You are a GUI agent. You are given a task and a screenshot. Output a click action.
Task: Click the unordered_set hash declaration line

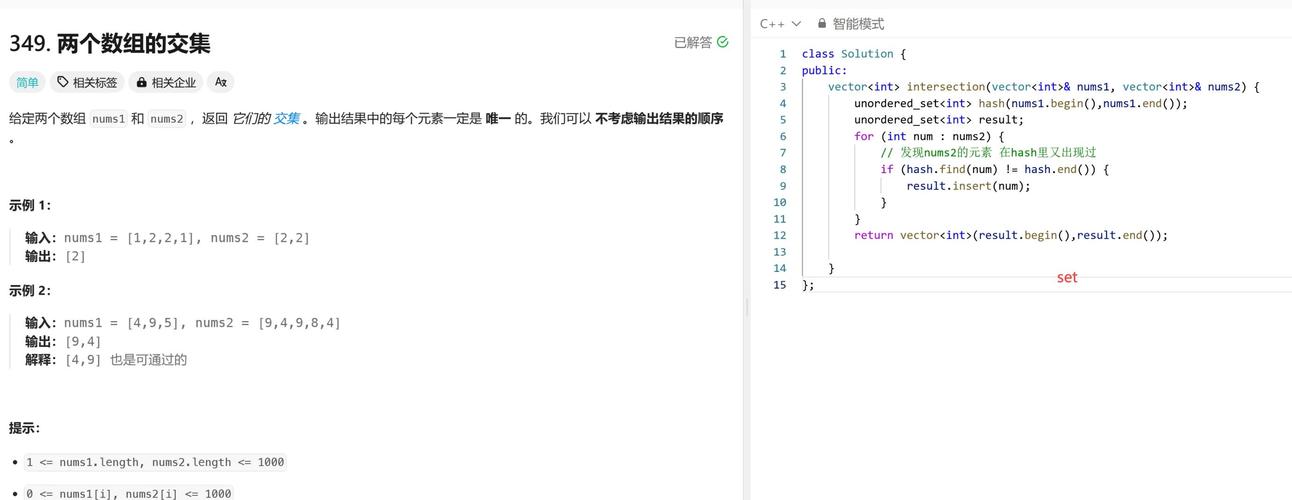pyautogui.click(x=1021, y=103)
